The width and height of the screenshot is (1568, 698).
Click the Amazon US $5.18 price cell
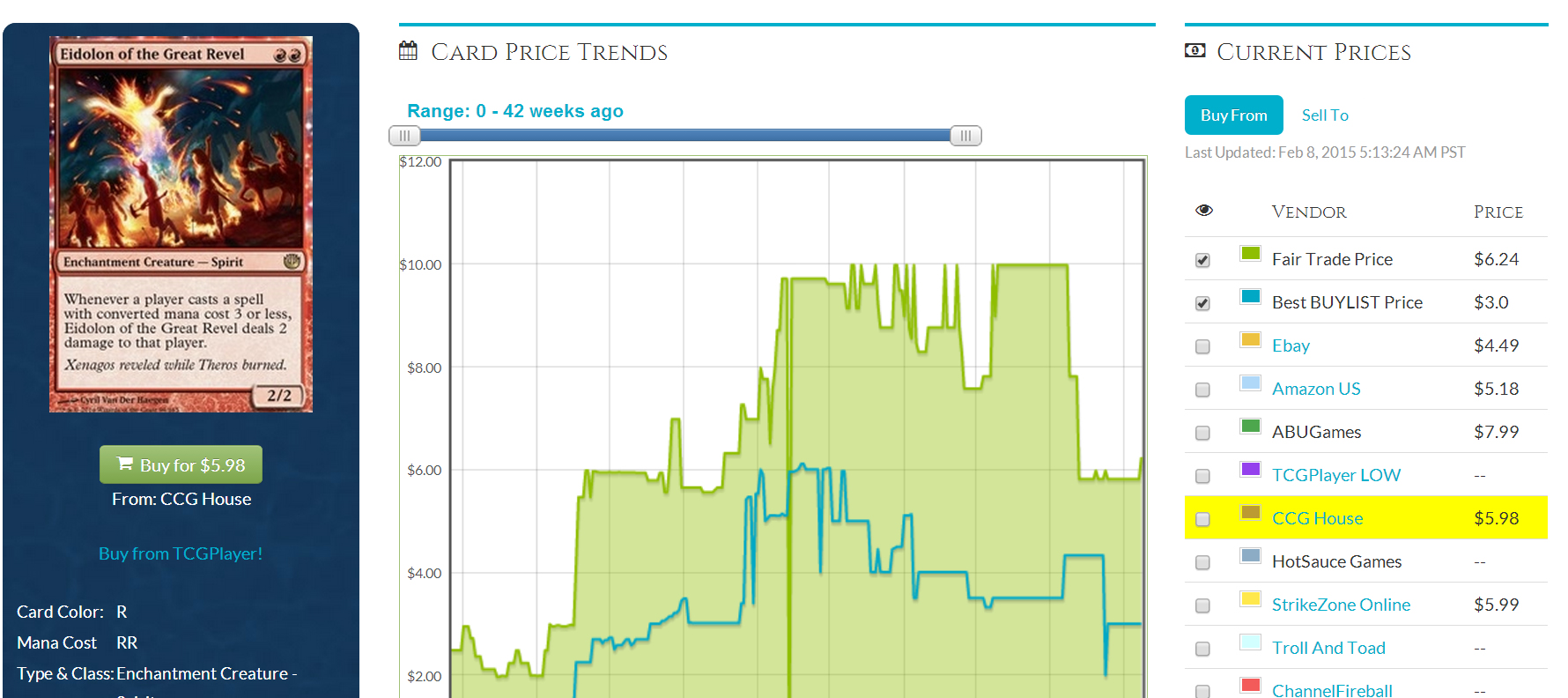point(1496,389)
